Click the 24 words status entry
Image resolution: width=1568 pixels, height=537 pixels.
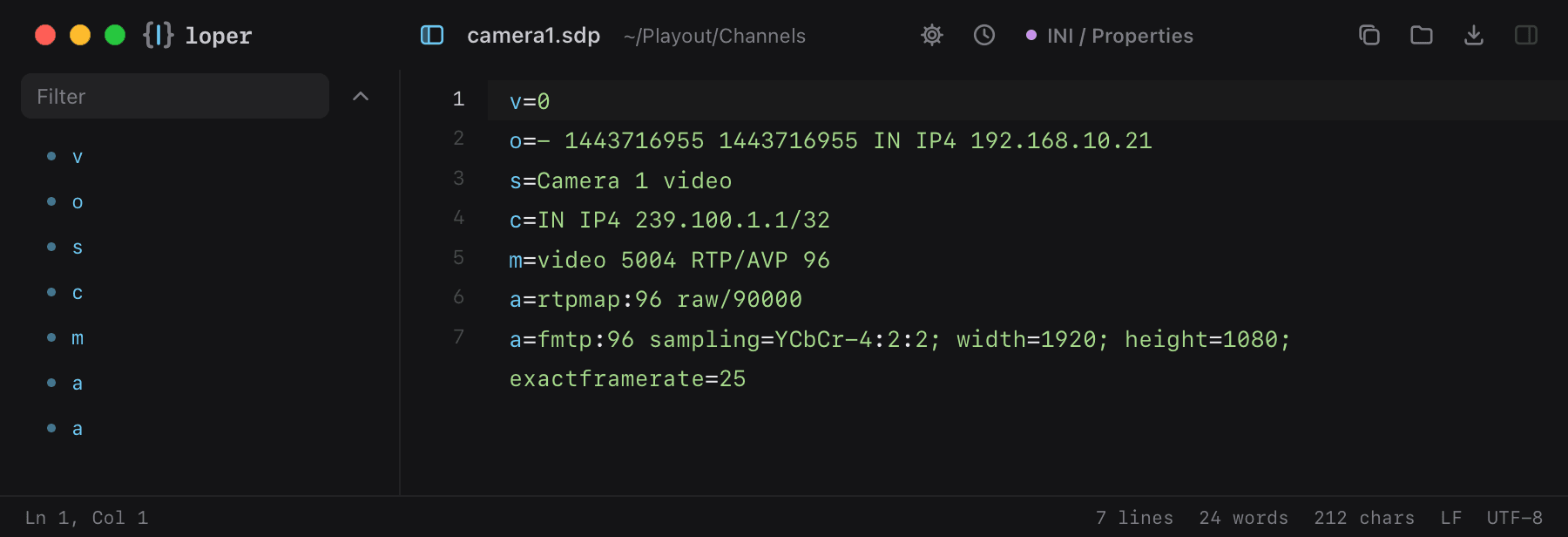(x=1243, y=518)
